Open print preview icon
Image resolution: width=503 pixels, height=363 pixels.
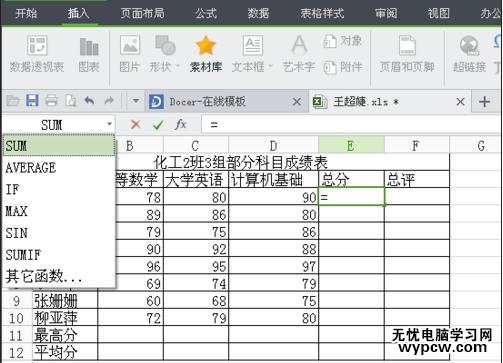tap(71, 100)
